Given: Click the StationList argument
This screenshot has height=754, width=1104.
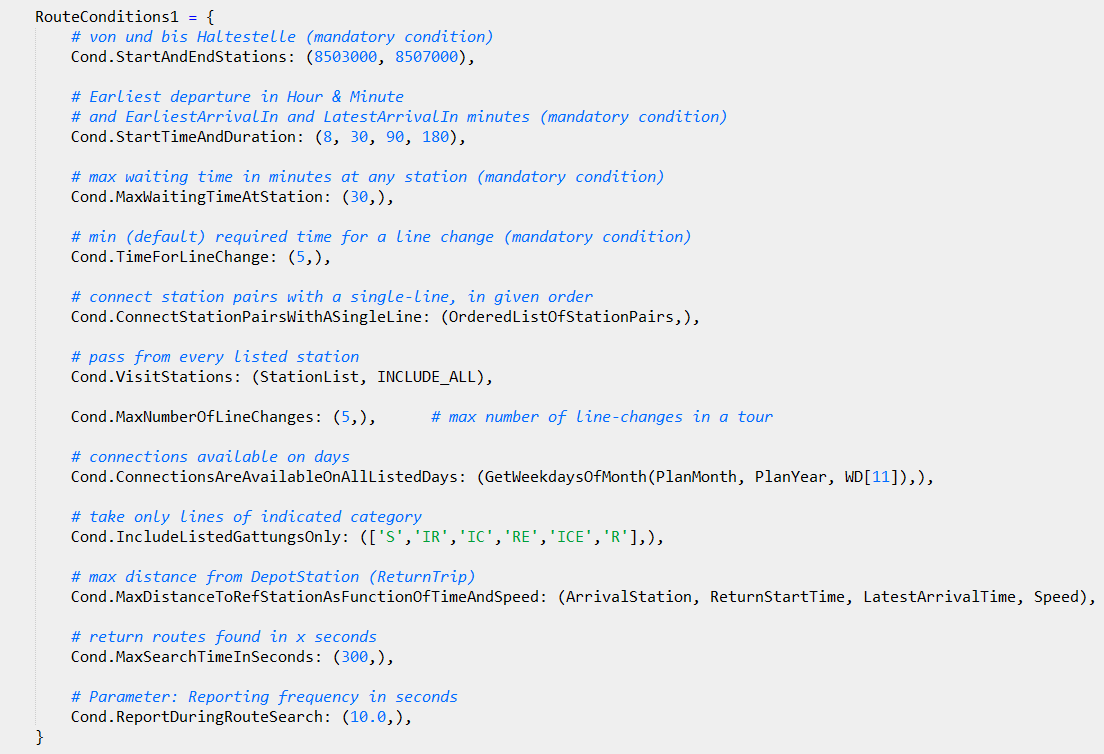Looking at the screenshot, I should click(310, 377).
